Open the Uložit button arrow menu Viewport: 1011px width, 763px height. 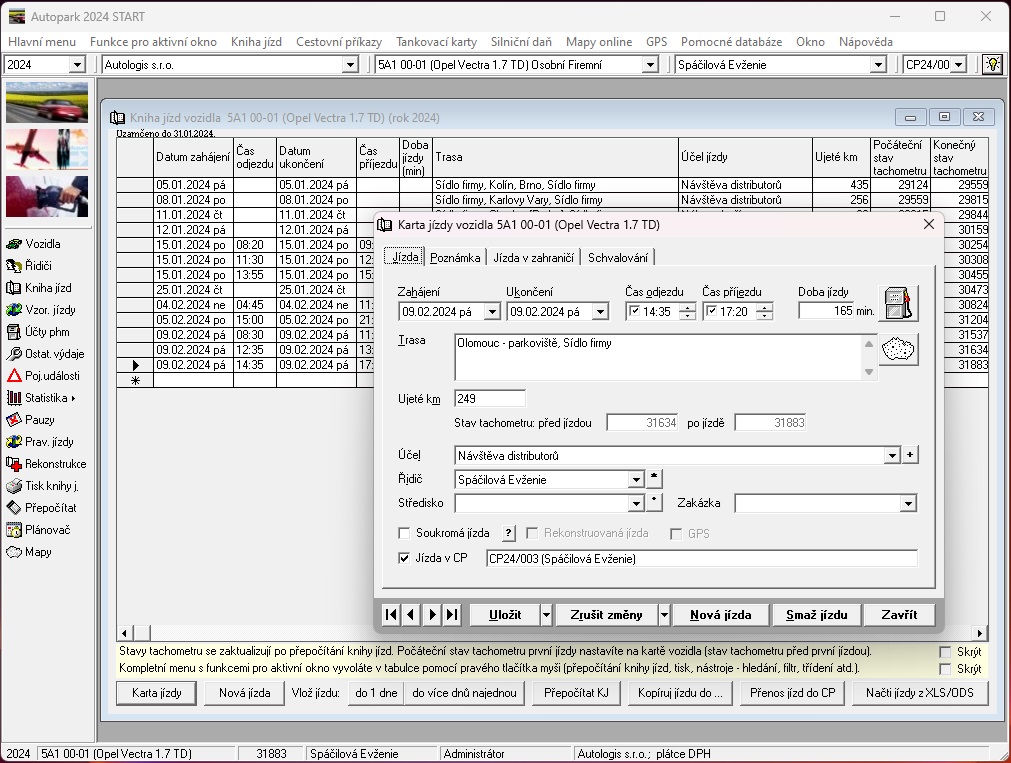pyautogui.click(x=546, y=615)
